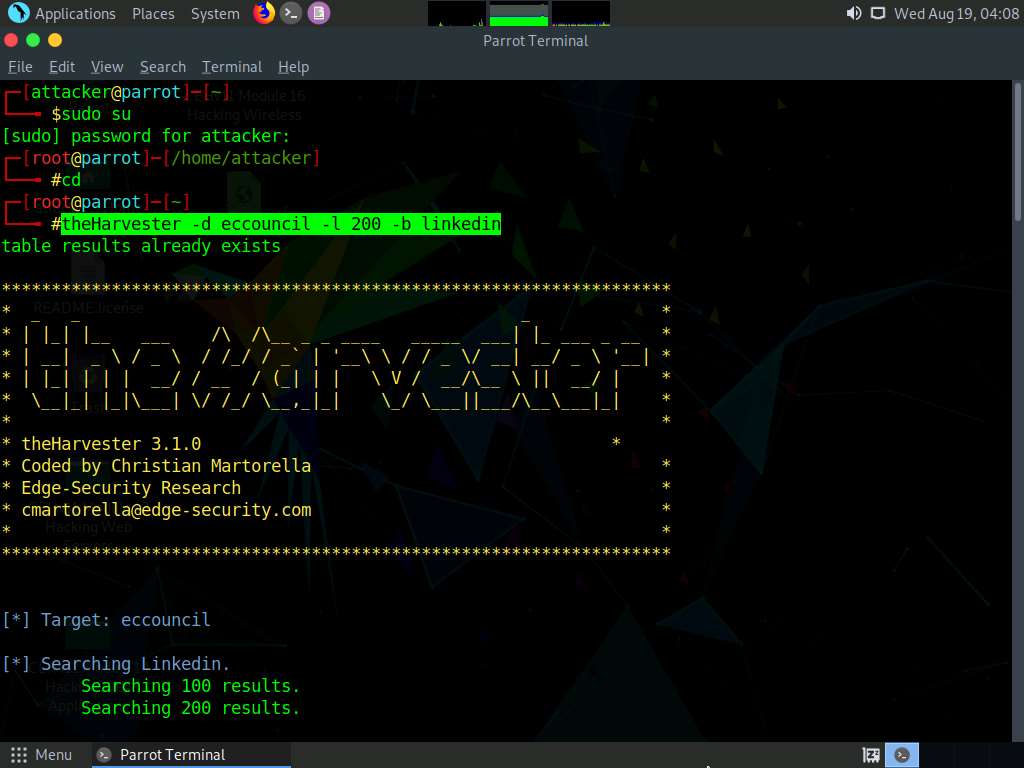Click the yellow window button
Viewport: 1024px width, 768px height.
point(56,40)
